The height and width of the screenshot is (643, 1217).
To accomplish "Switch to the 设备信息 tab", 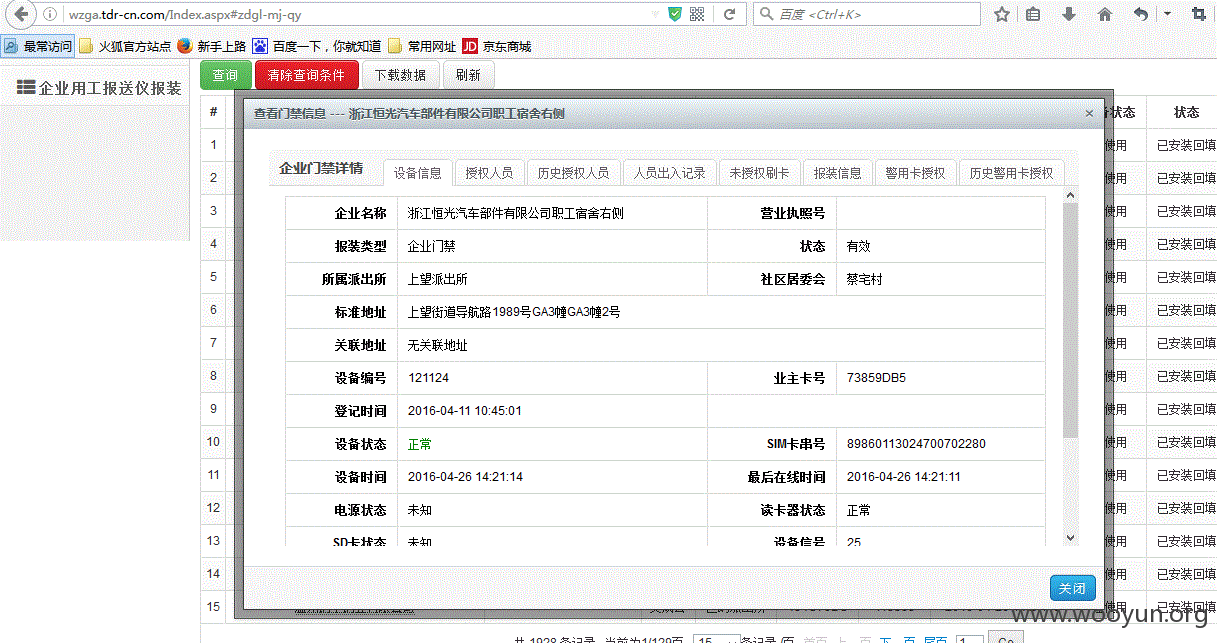I will pyautogui.click(x=418, y=173).
